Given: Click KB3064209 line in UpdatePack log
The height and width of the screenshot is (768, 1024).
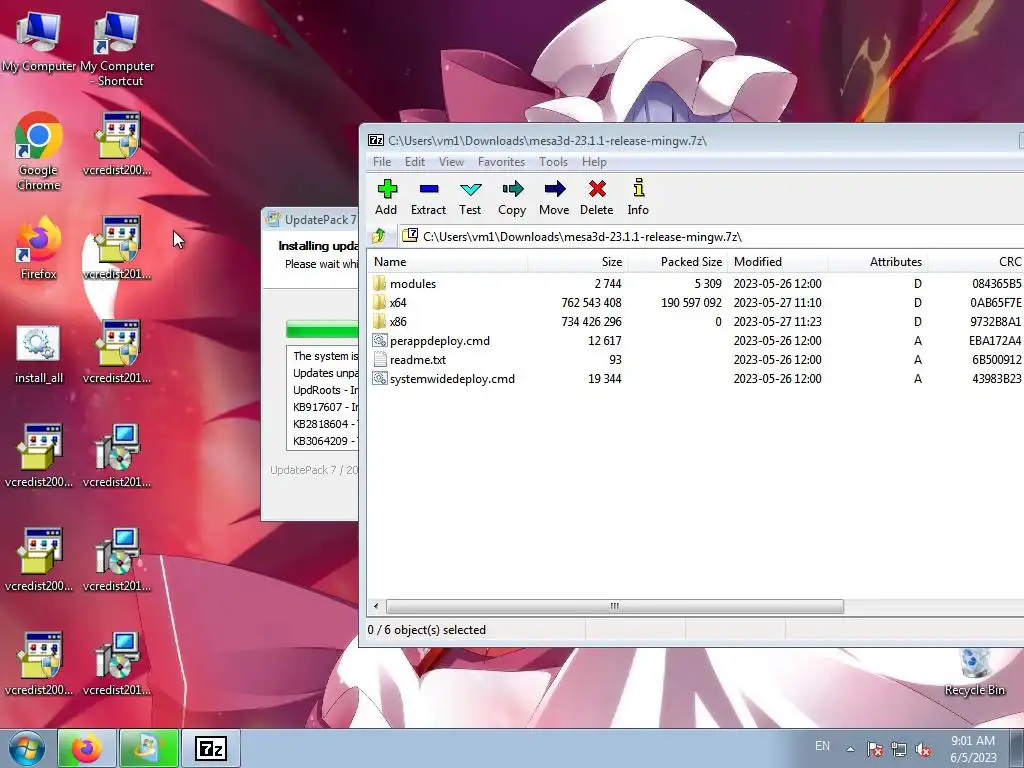Looking at the screenshot, I should click(325, 441).
